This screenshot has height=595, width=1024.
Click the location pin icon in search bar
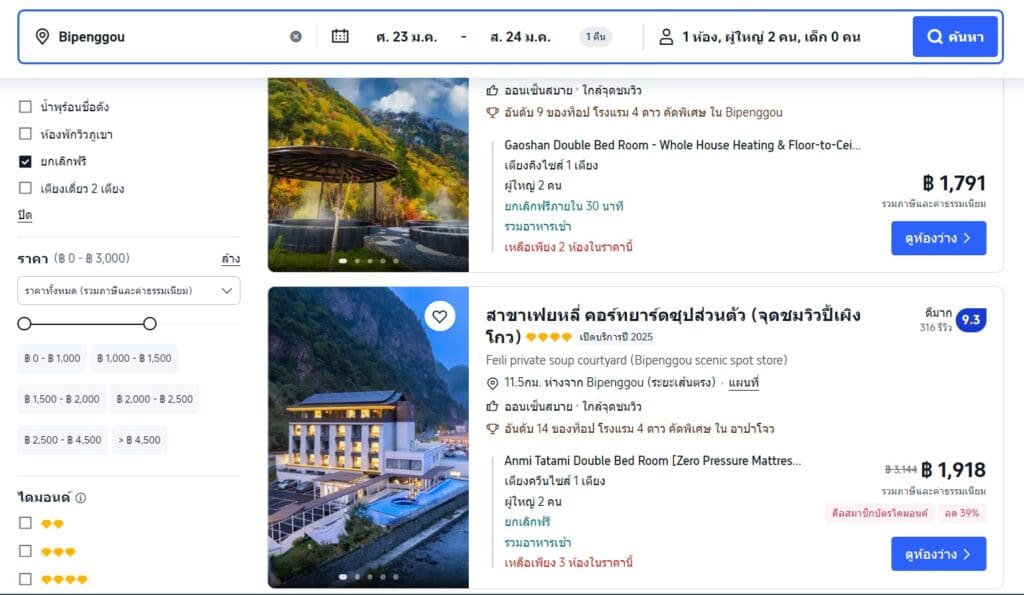[42, 37]
